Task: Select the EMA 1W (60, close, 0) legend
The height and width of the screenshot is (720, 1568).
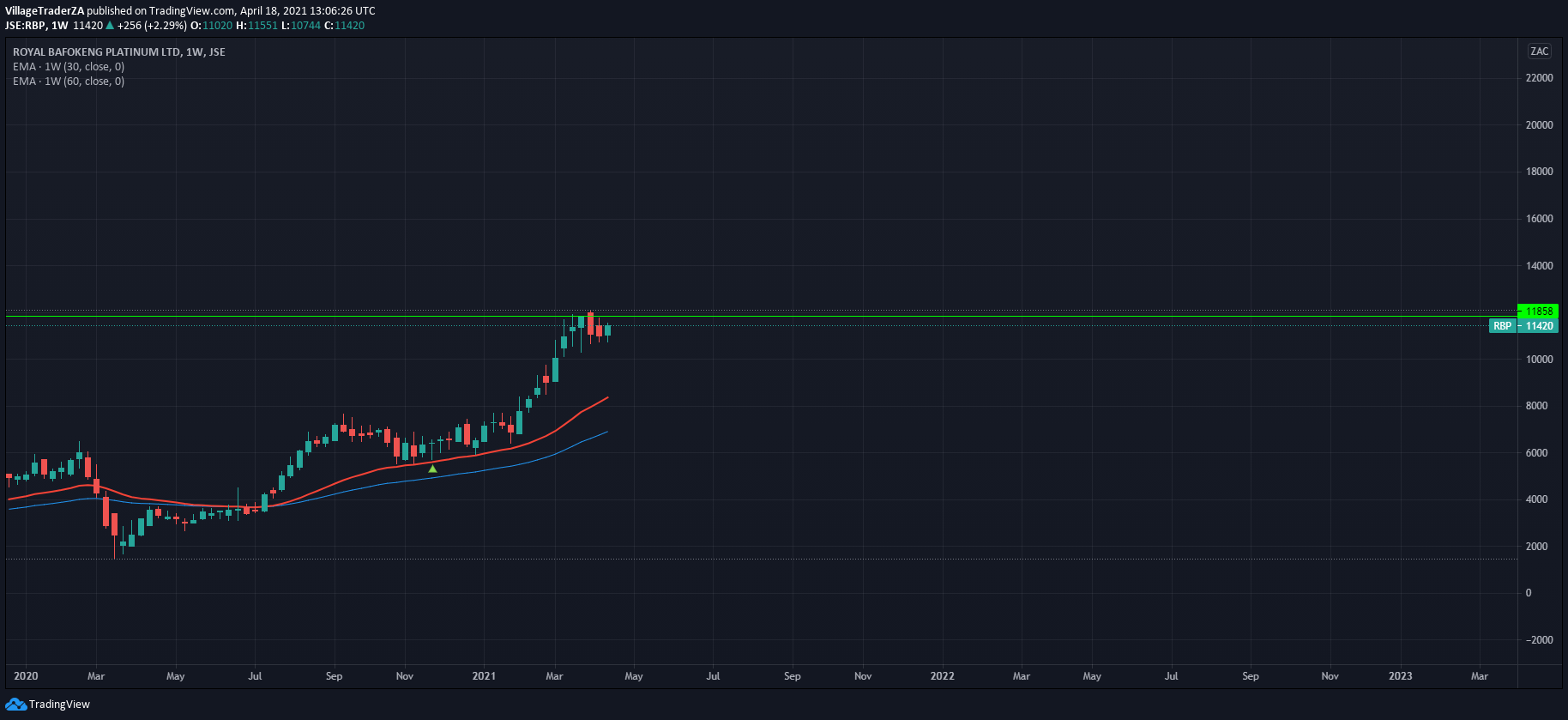Action: tap(69, 82)
